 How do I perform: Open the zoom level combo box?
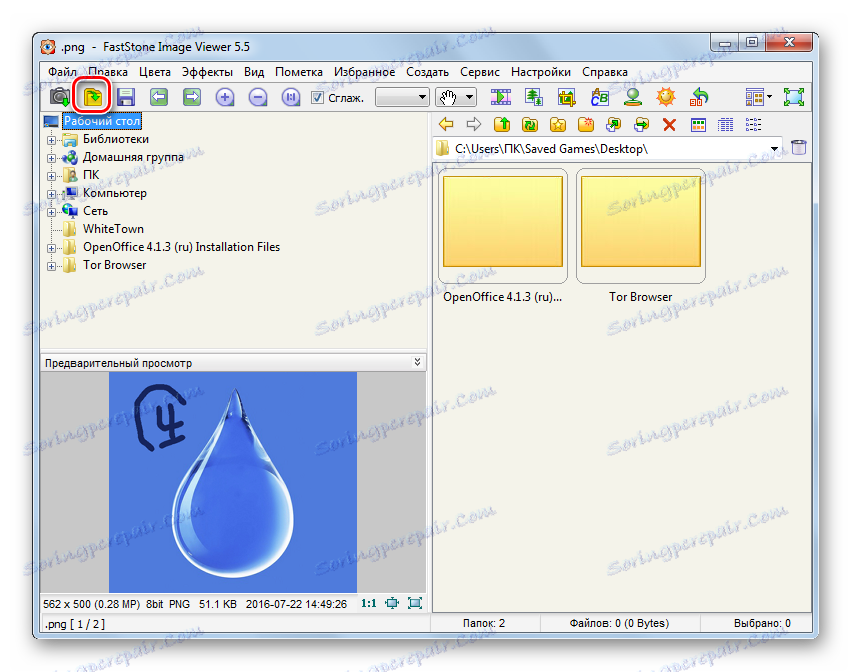coord(402,98)
